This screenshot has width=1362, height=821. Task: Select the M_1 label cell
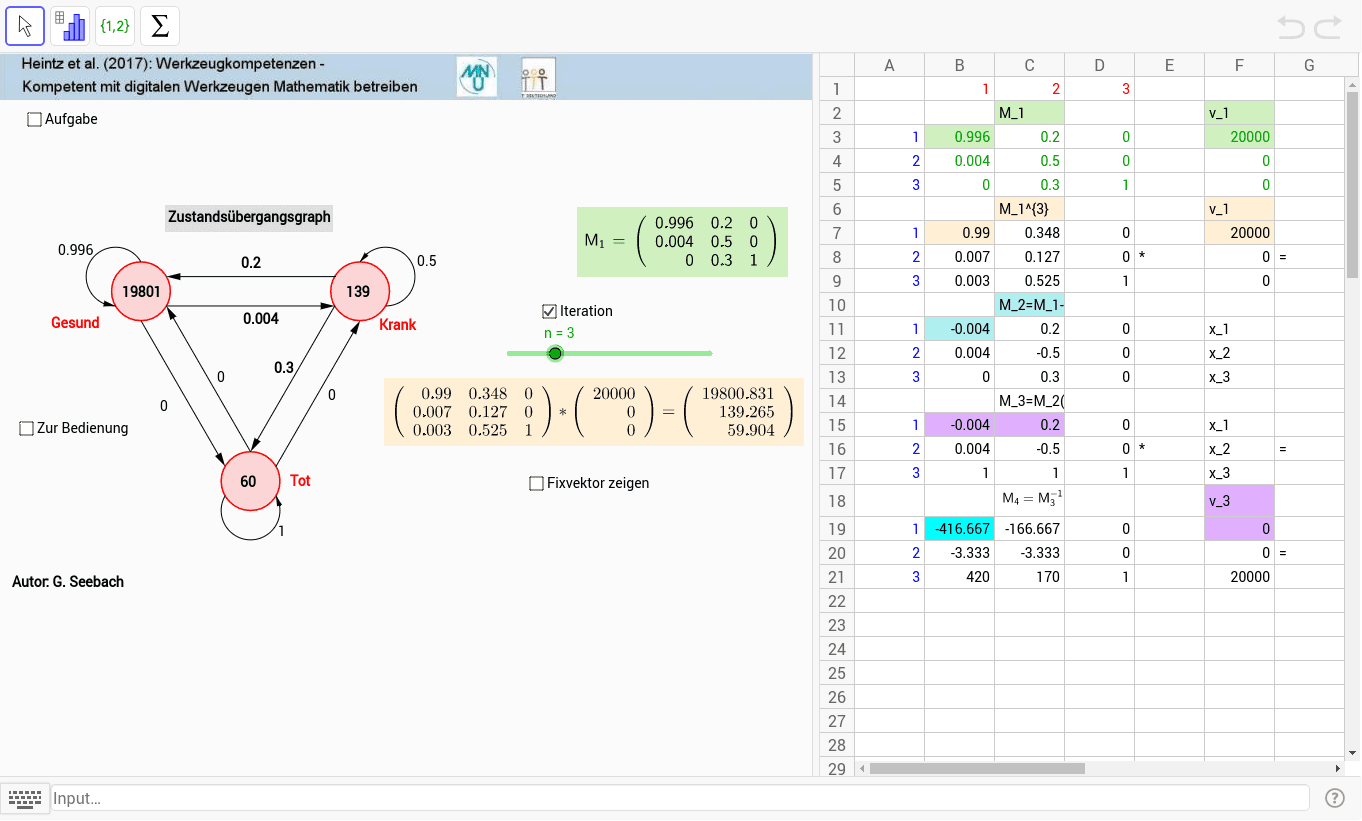pos(1029,113)
